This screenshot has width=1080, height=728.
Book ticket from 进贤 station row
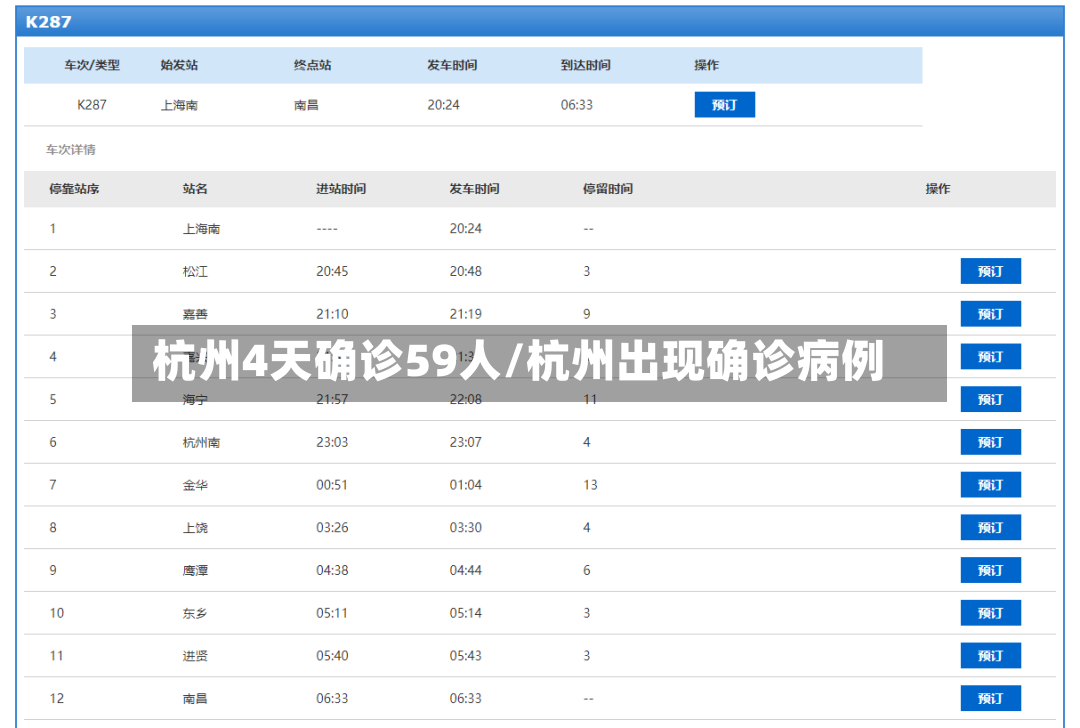coord(990,656)
